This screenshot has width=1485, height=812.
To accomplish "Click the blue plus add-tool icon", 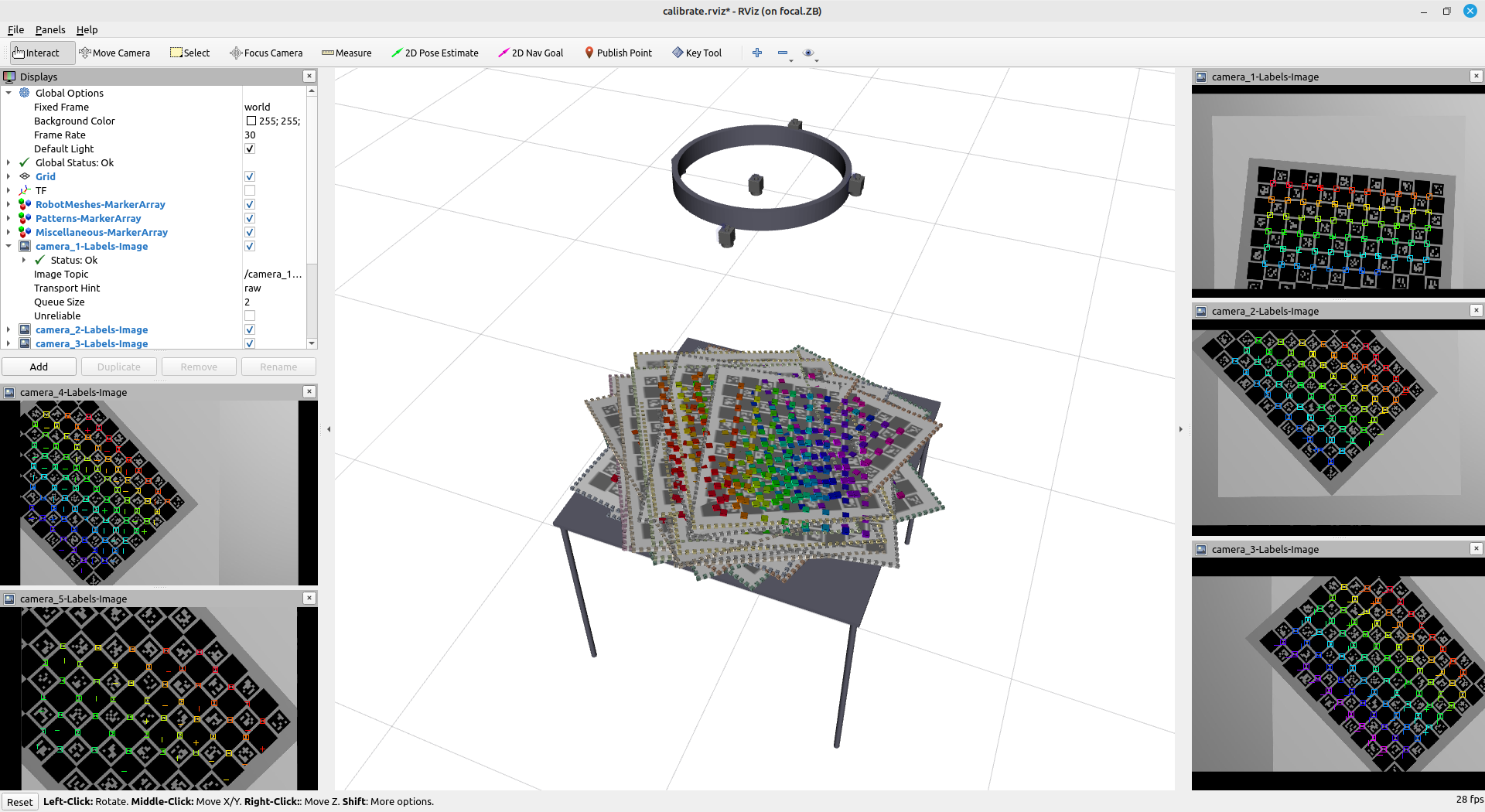I will point(757,53).
